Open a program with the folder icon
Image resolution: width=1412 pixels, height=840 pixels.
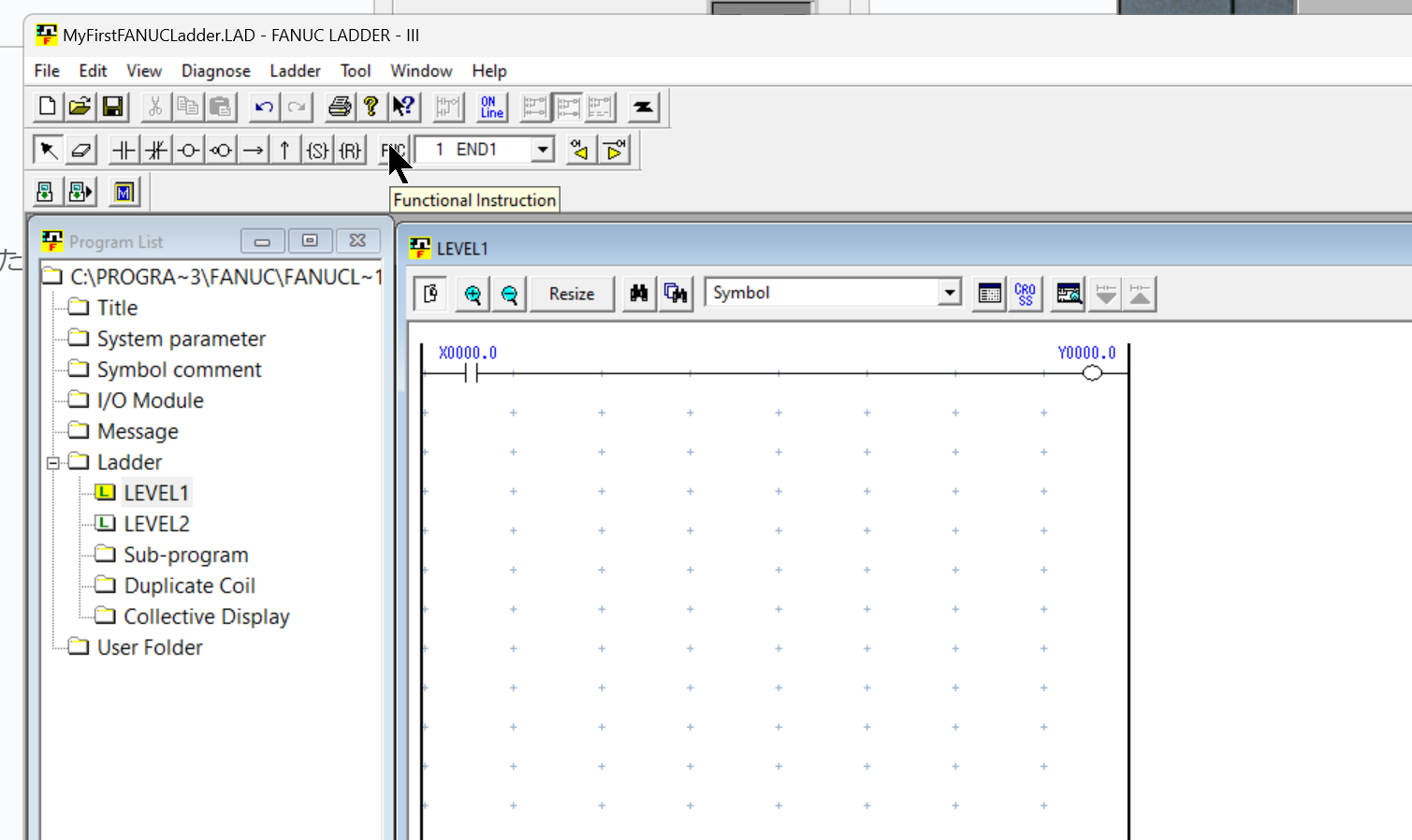coord(80,107)
